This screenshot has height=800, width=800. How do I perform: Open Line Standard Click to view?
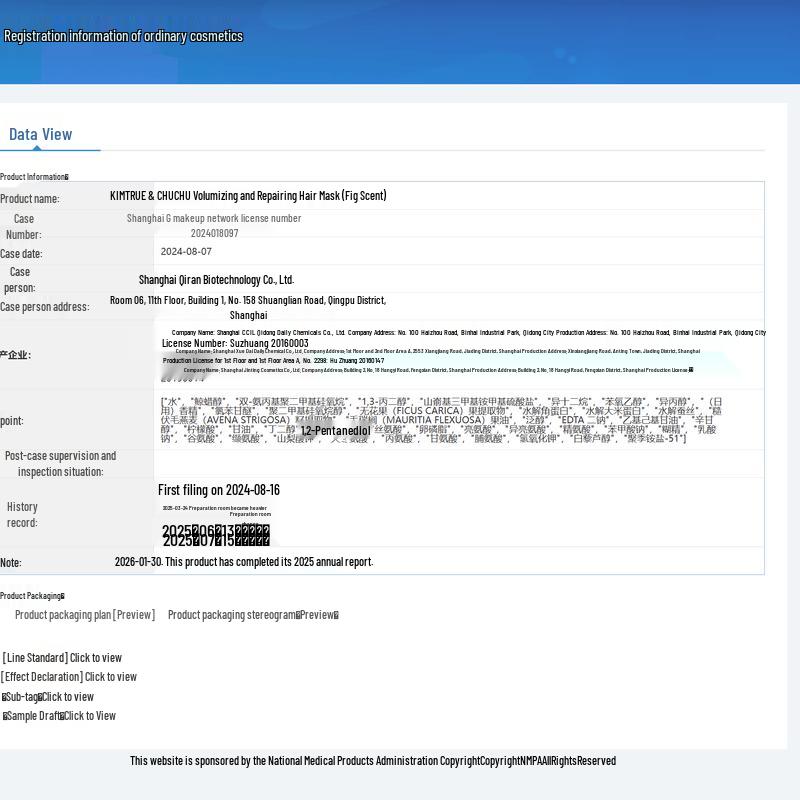pos(62,658)
